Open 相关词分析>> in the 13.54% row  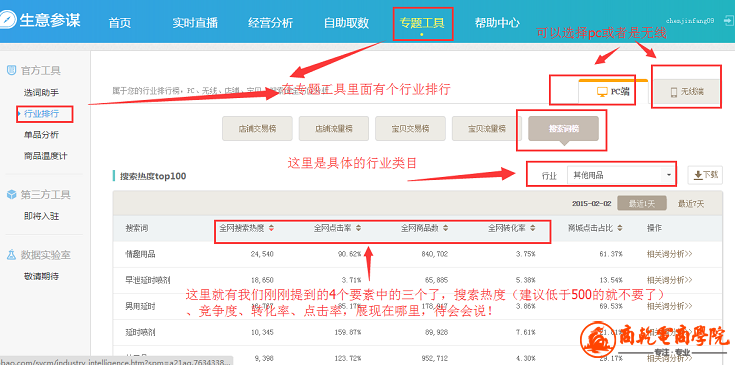tap(669, 280)
